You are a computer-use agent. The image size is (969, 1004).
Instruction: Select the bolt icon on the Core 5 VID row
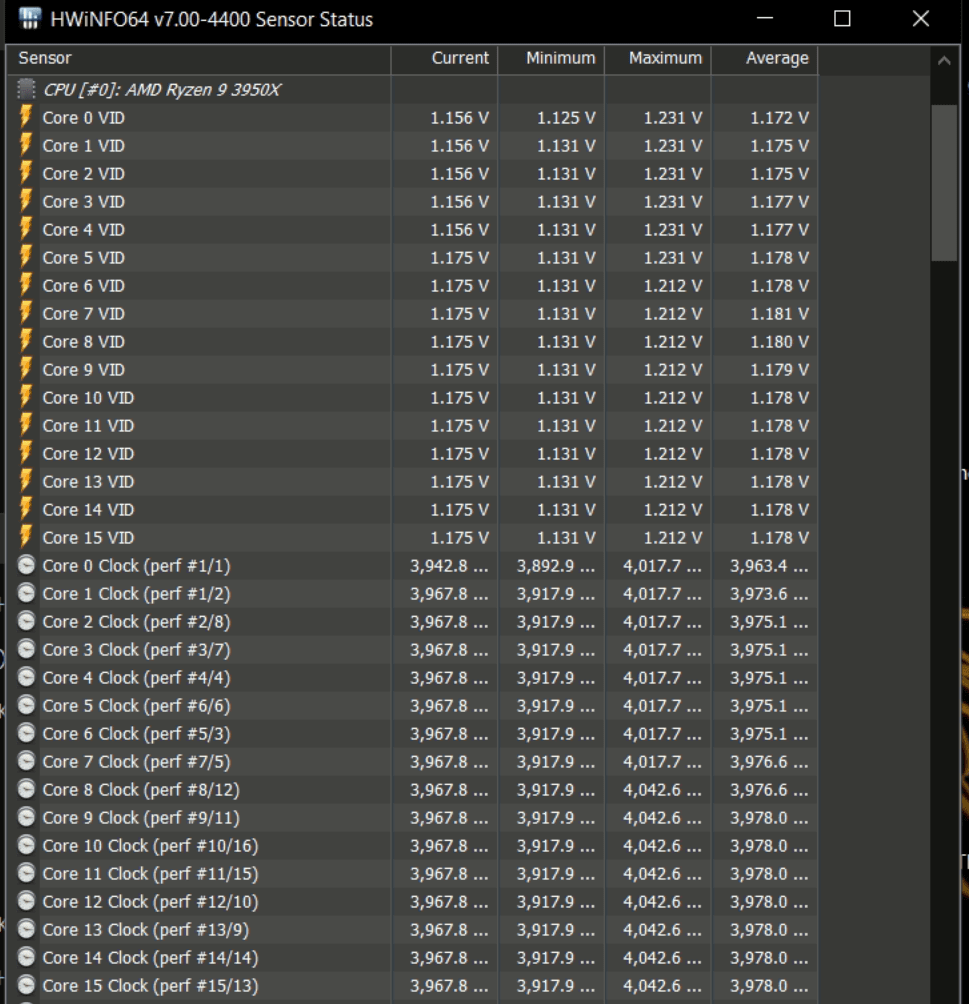point(26,257)
